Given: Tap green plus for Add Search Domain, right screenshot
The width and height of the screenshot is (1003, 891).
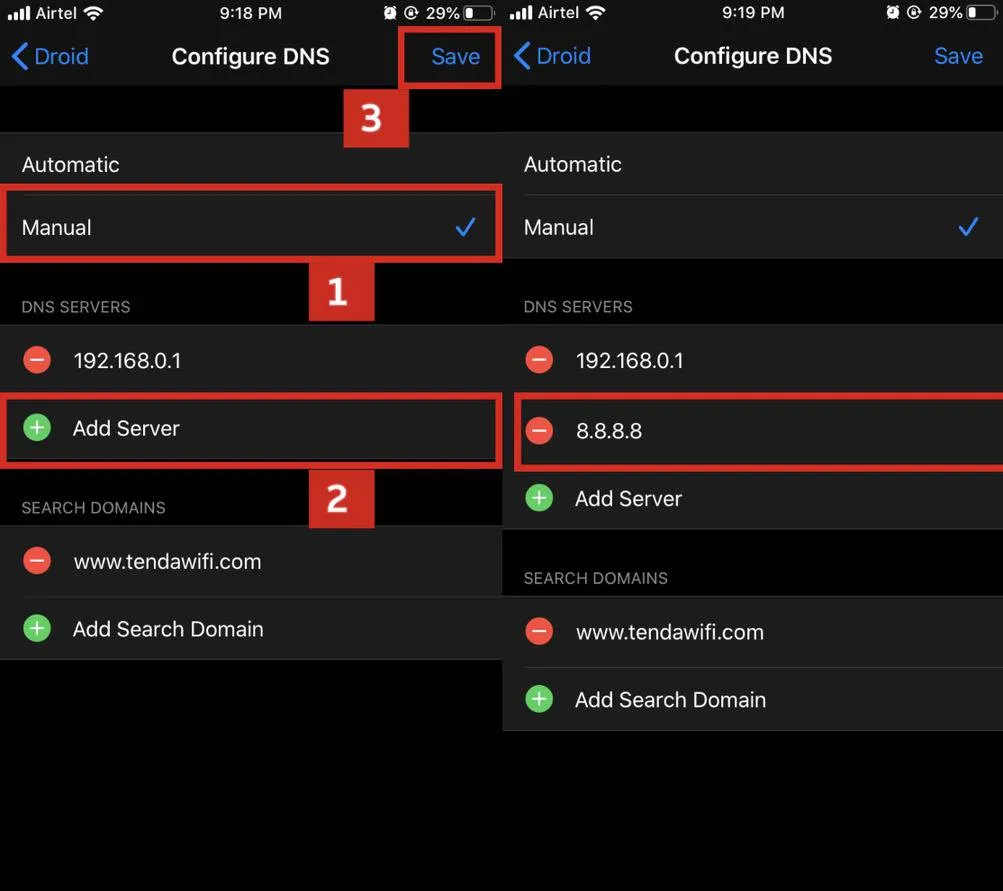Looking at the screenshot, I should pyautogui.click(x=539, y=700).
